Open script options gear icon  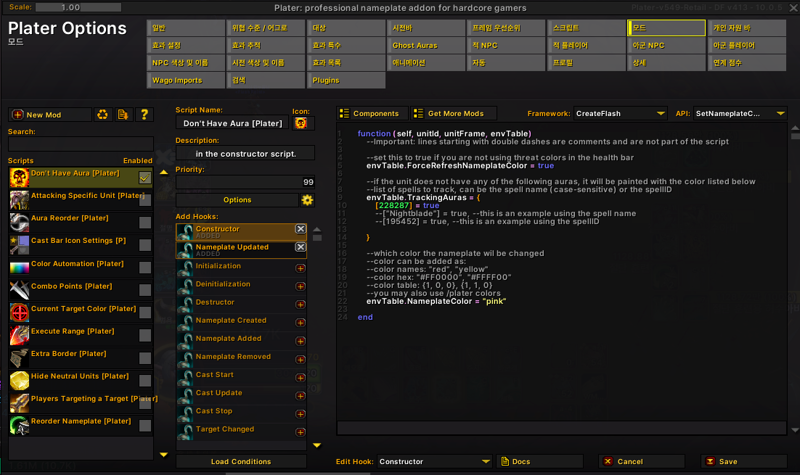(x=307, y=200)
